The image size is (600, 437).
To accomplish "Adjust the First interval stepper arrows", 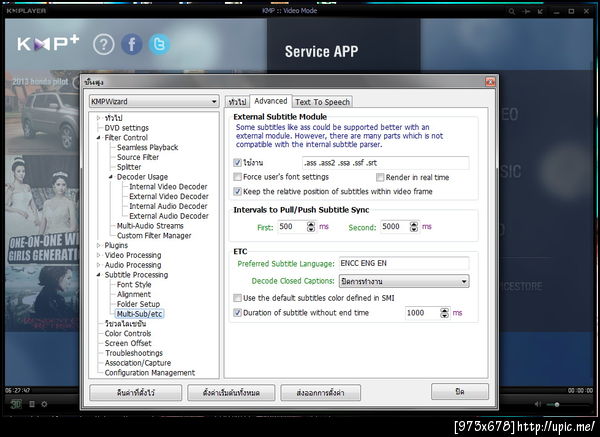I will tap(311, 227).
